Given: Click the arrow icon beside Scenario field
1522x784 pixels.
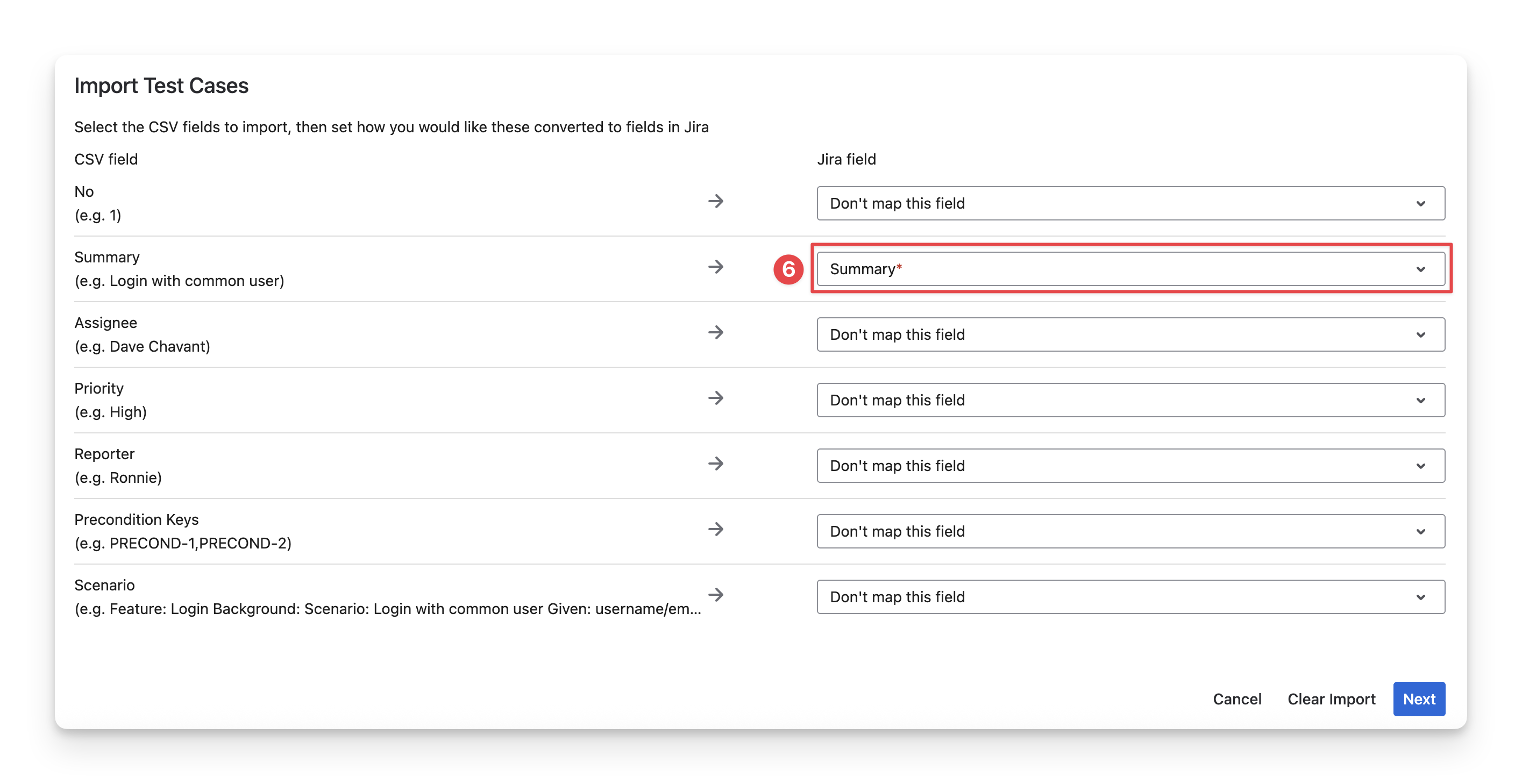Looking at the screenshot, I should (715, 595).
